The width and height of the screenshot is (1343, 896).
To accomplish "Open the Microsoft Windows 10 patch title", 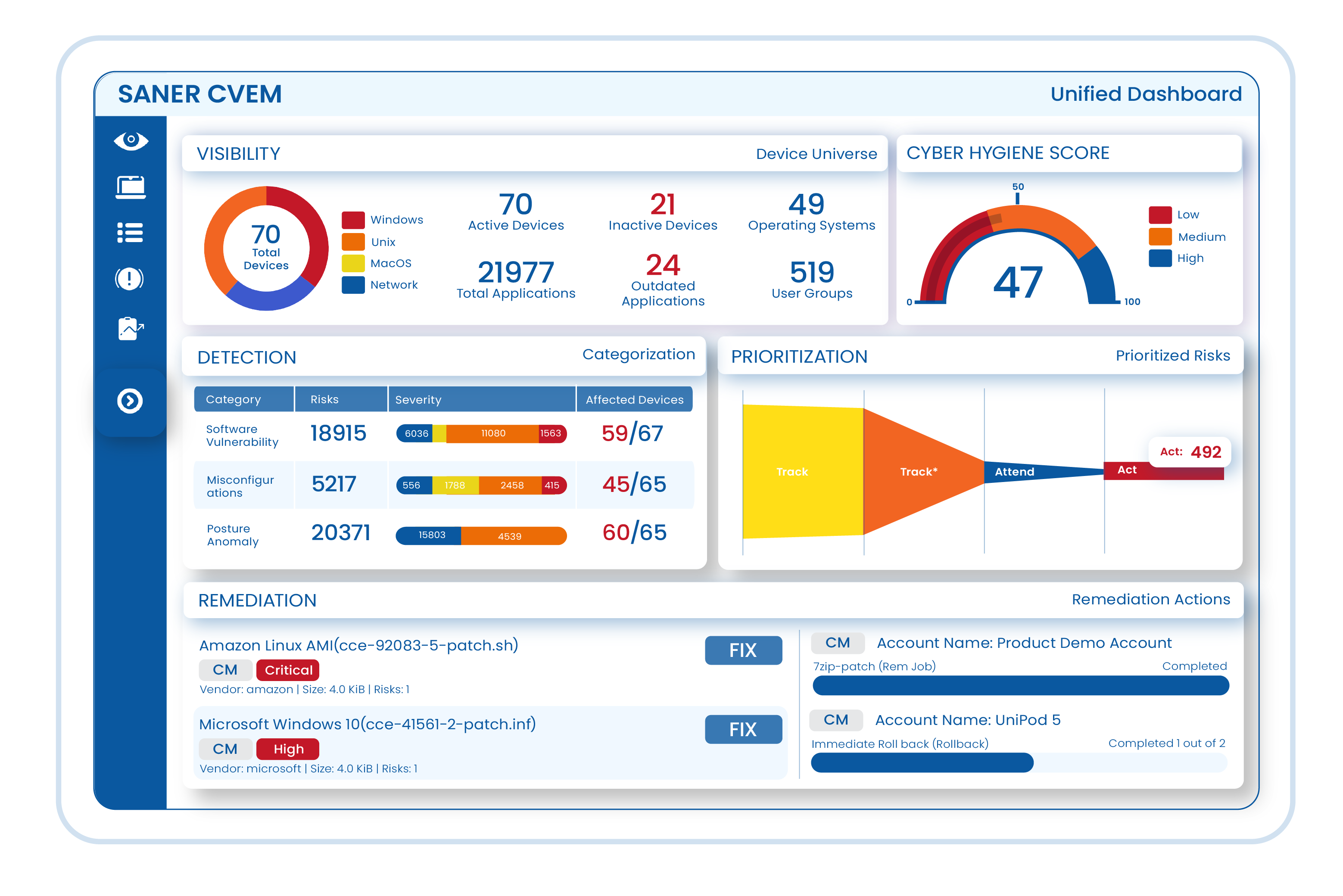I will point(368,725).
